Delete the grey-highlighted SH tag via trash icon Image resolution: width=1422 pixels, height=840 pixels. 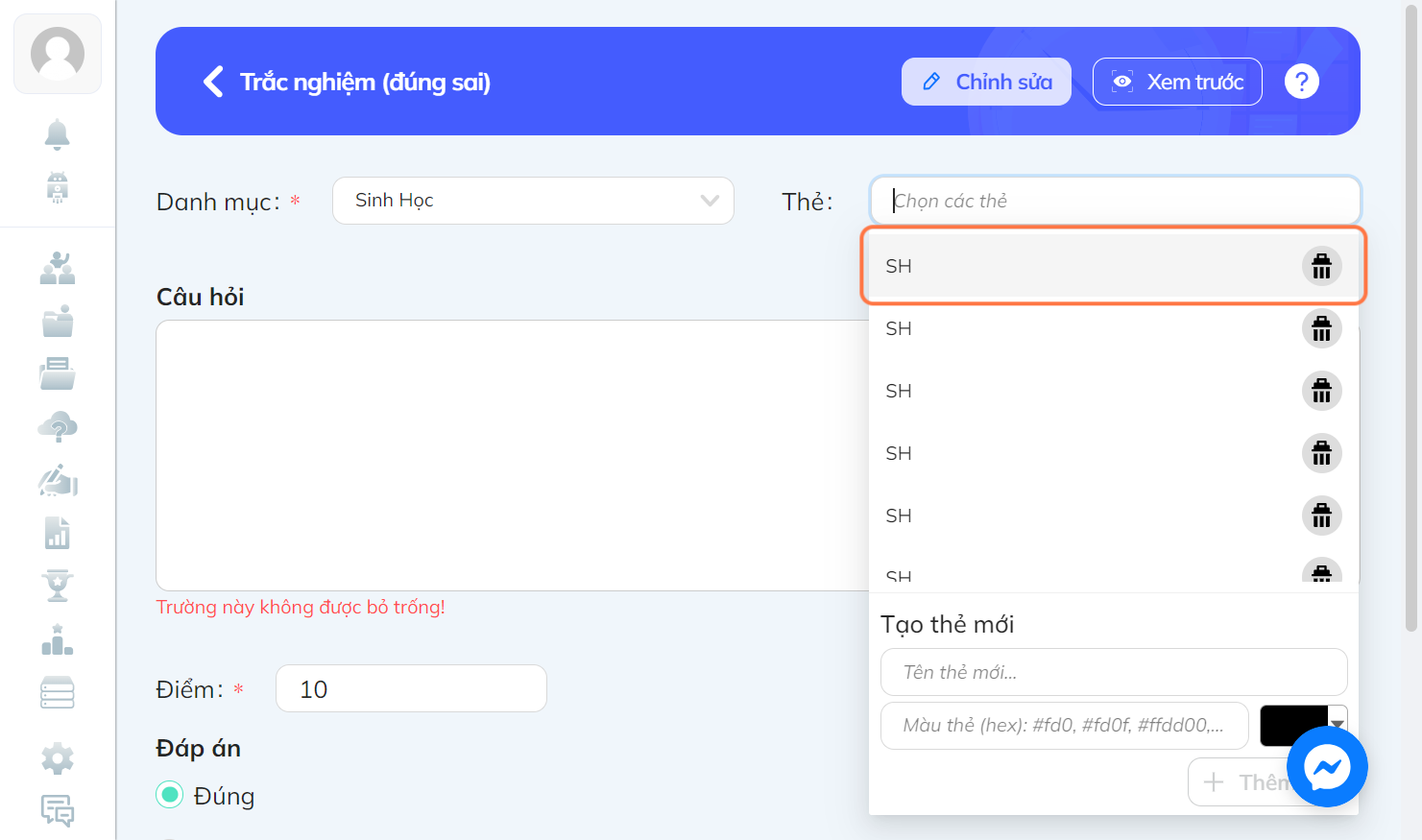point(1321,266)
